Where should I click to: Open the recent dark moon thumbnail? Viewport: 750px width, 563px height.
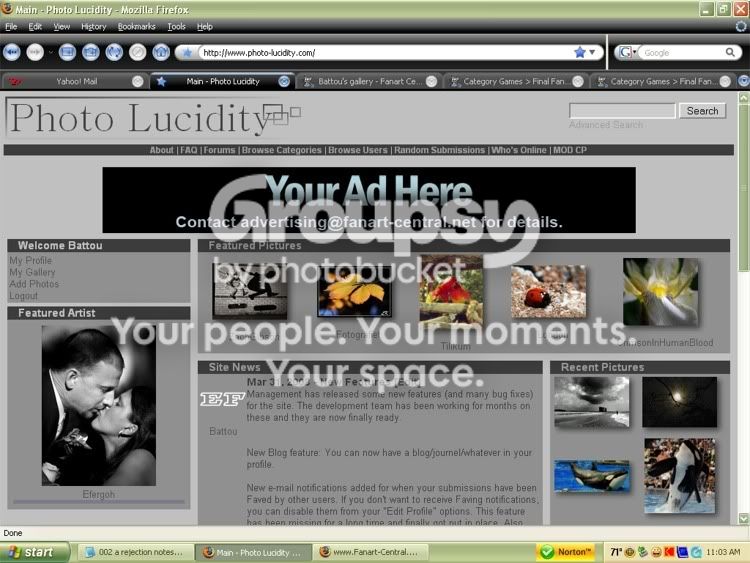point(680,402)
